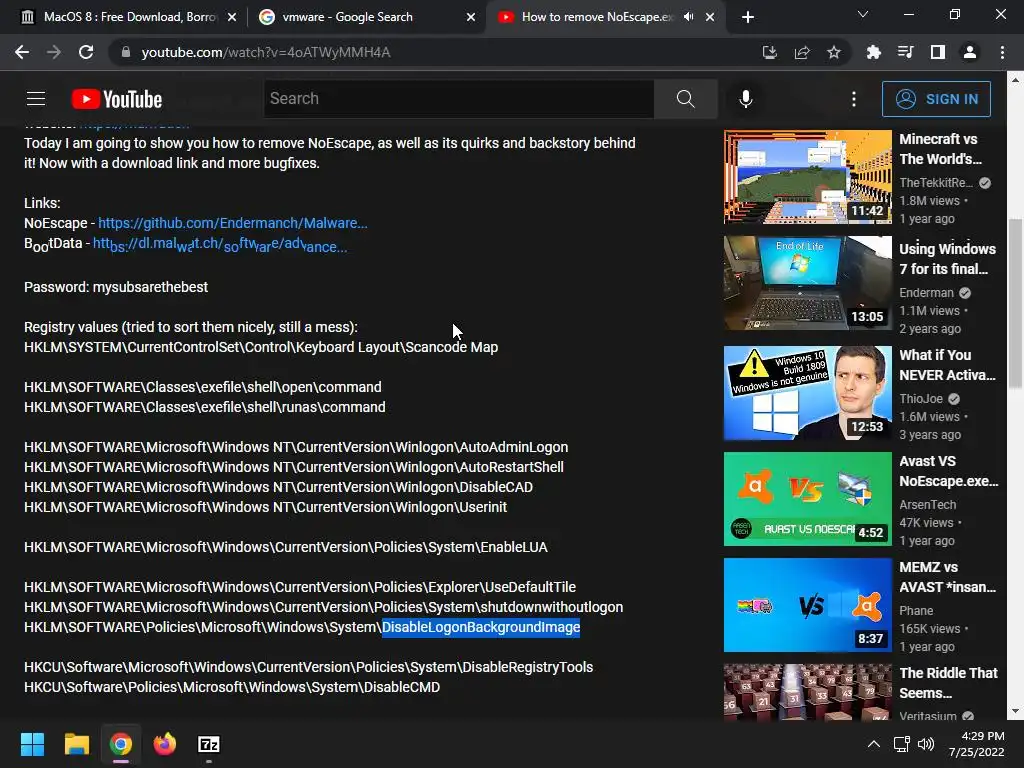Open Chrome extensions puzzle icon
This screenshot has width=1024, height=768.
pos(873,52)
